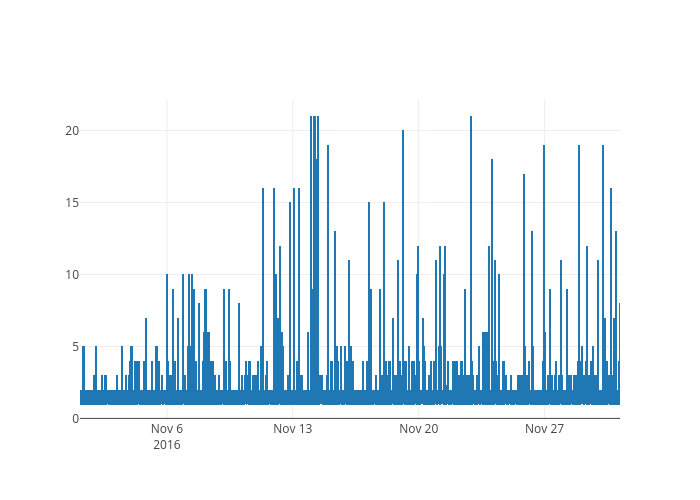Click the lone 21-high bar after Nov 20
Viewport: 700px width, 500px height.
click(471, 250)
